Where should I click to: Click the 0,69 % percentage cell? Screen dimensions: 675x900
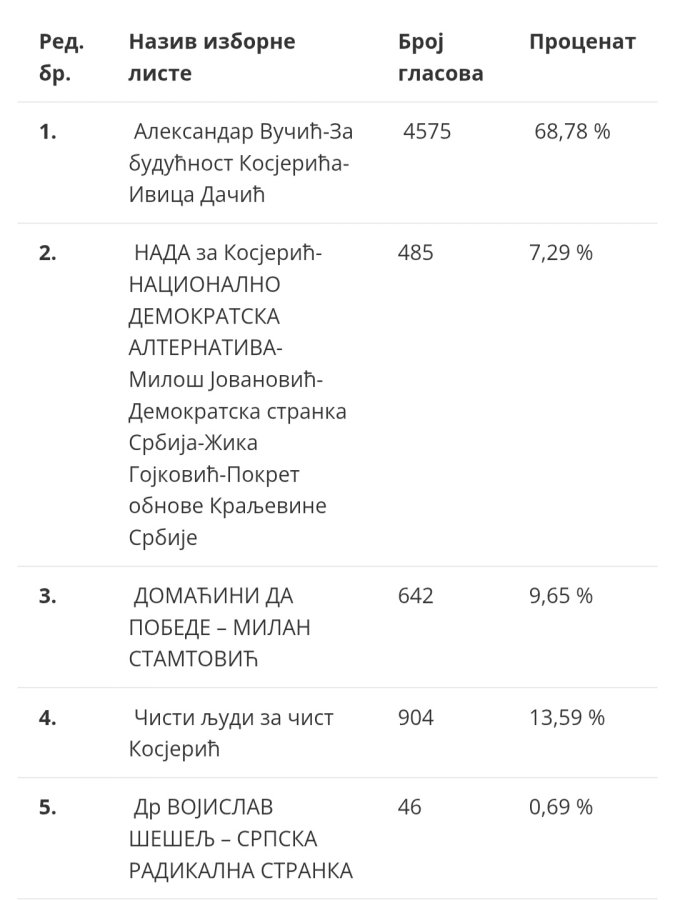tap(561, 807)
